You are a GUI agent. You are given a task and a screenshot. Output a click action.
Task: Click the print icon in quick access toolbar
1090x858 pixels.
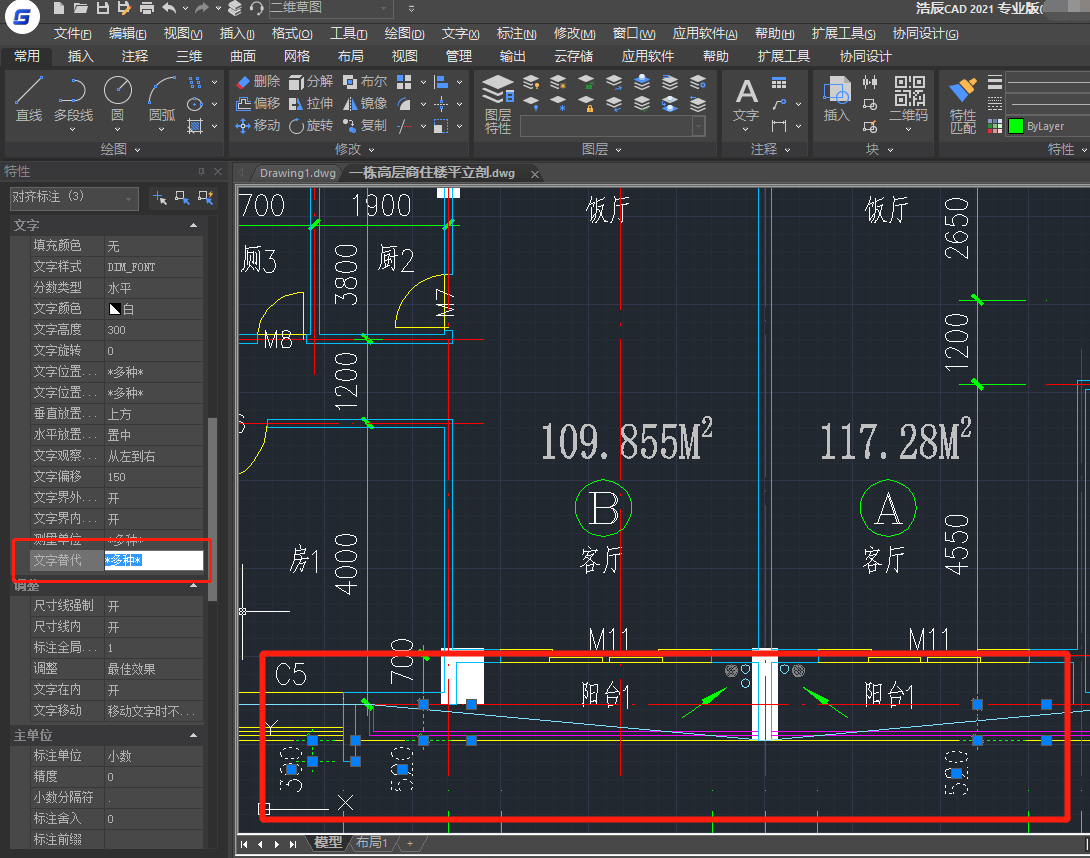pos(147,9)
